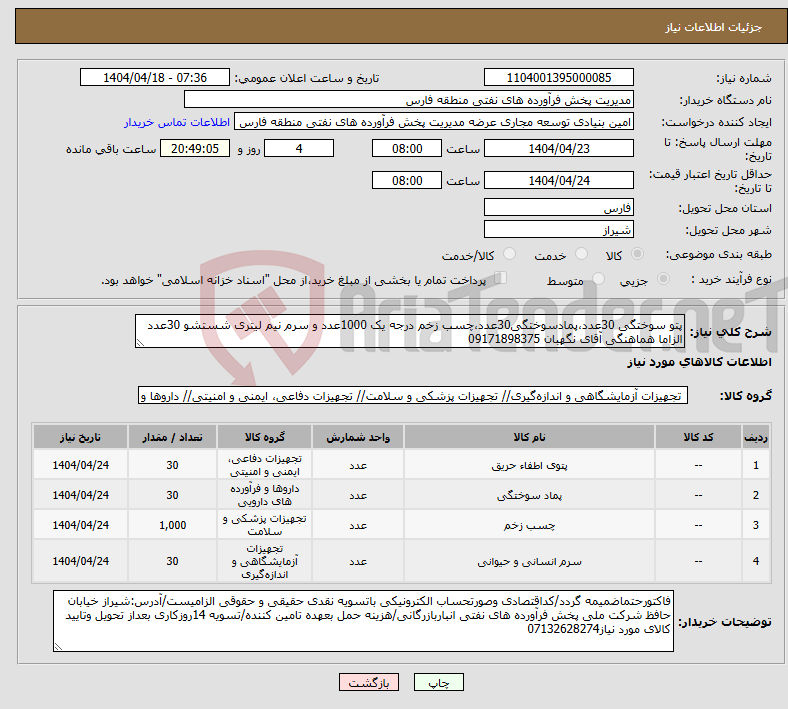Screen dimensions: 788x709
Task: Toggle the Islamic treasury payment checkbox
Action: click(x=501, y=278)
